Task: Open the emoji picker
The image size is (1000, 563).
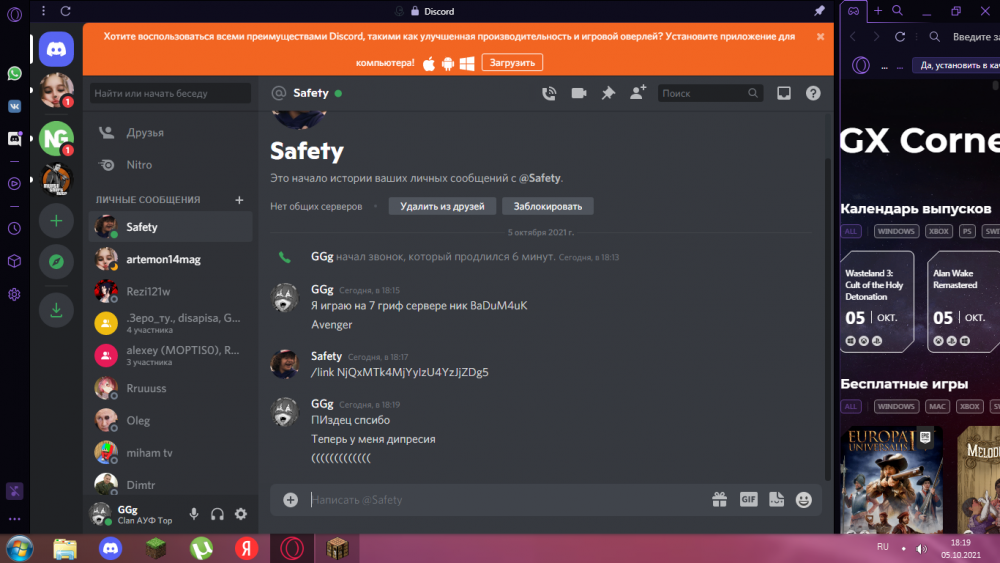Action: [x=804, y=500]
